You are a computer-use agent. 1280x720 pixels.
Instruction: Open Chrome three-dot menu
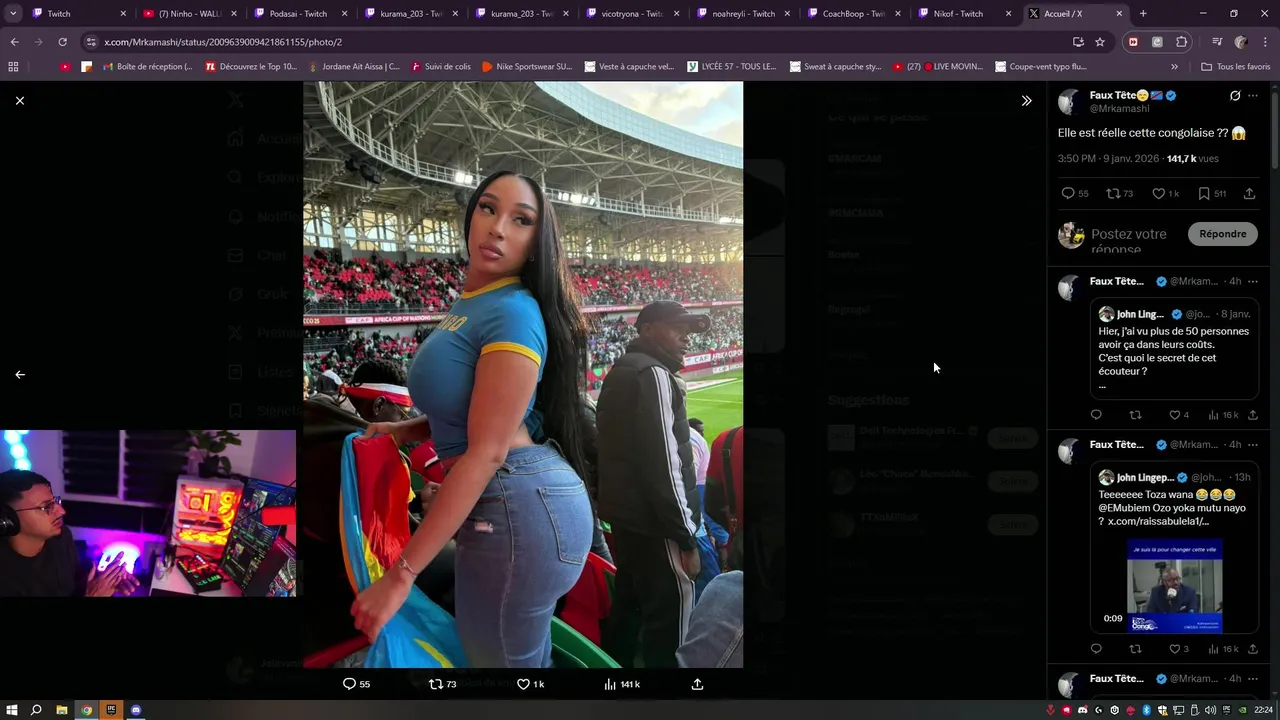(1265, 42)
